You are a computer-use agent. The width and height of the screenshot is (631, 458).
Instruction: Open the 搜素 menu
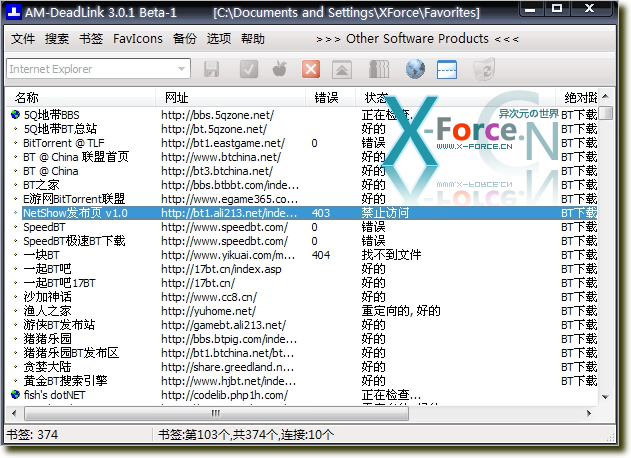click(57, 39)
